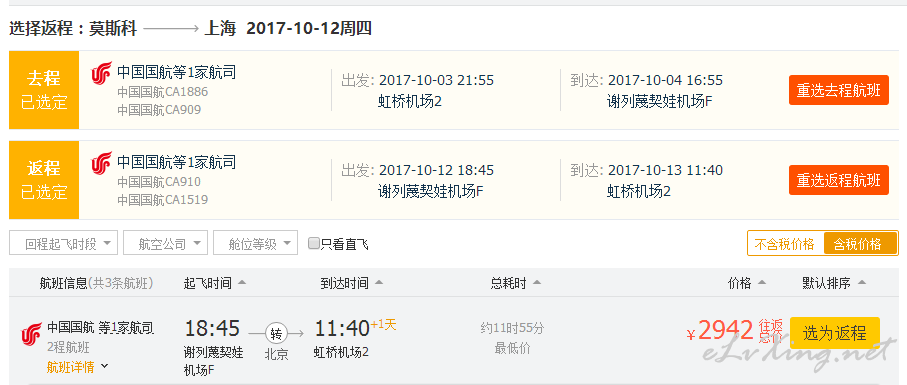Click Air China logo in flight list

31,335
